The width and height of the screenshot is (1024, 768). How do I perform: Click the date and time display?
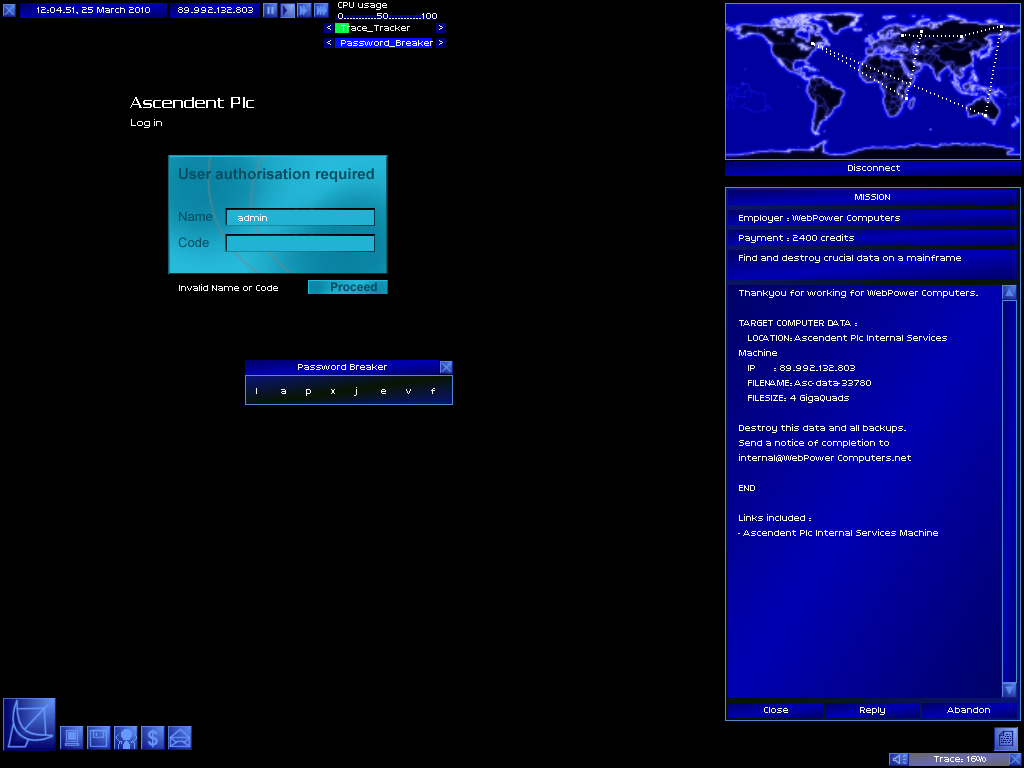tap(93, 10)
